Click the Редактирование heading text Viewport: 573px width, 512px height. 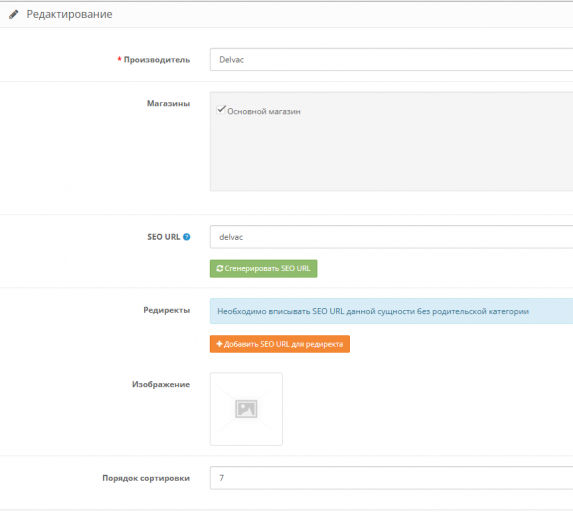pos(69,14)
